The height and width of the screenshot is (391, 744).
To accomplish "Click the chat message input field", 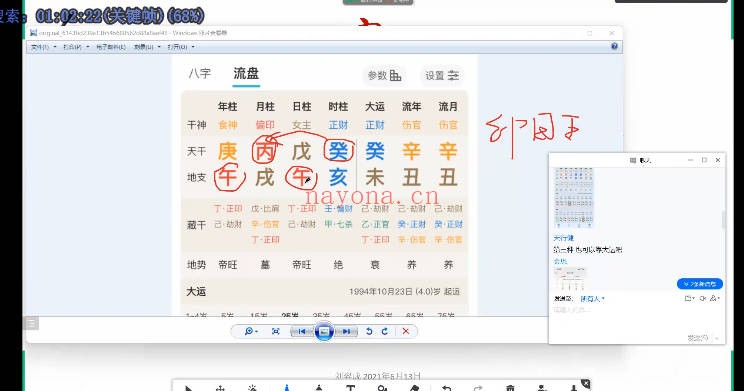I will point(636,319).
